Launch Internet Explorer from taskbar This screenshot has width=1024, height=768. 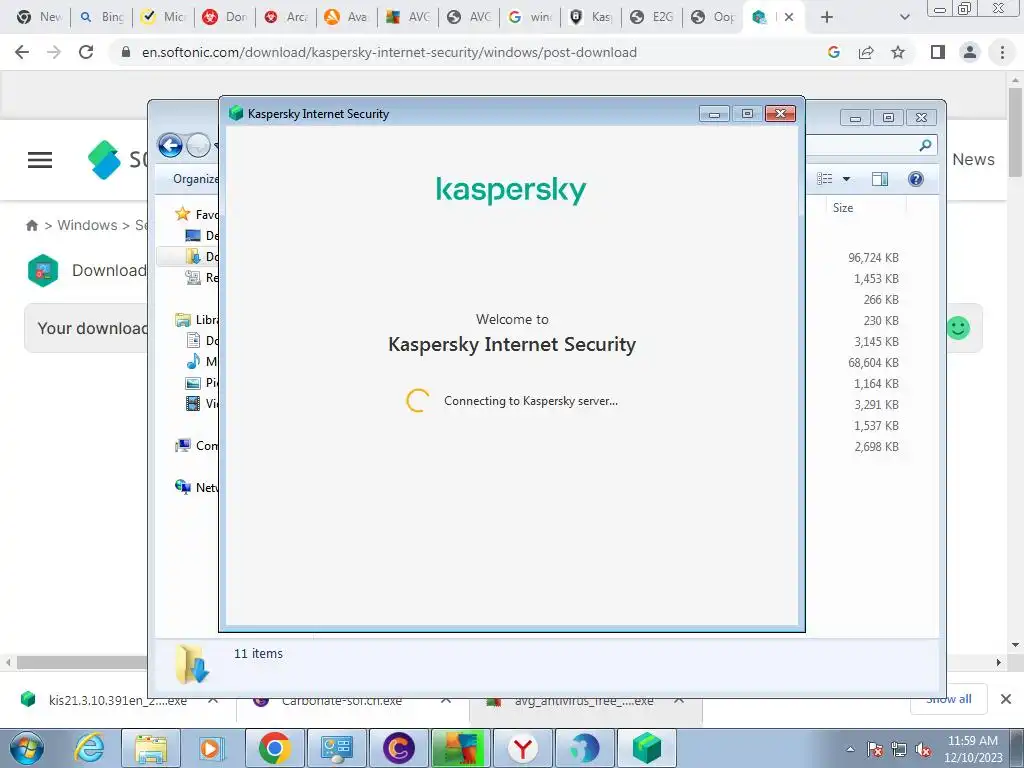[x=89, y=748]
